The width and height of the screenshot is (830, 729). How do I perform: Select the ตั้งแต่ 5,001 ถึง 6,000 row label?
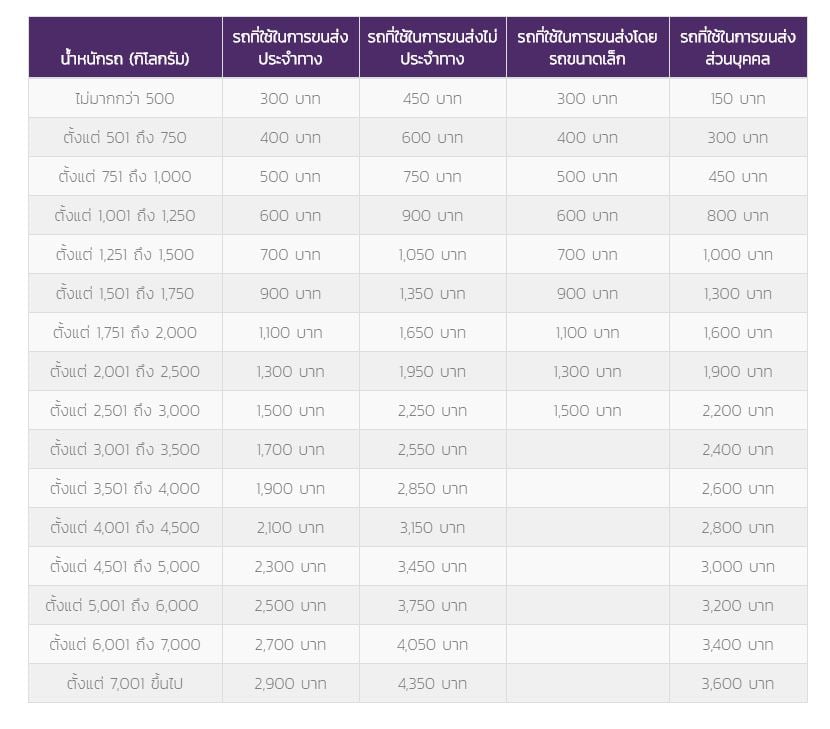click(122, 605)
